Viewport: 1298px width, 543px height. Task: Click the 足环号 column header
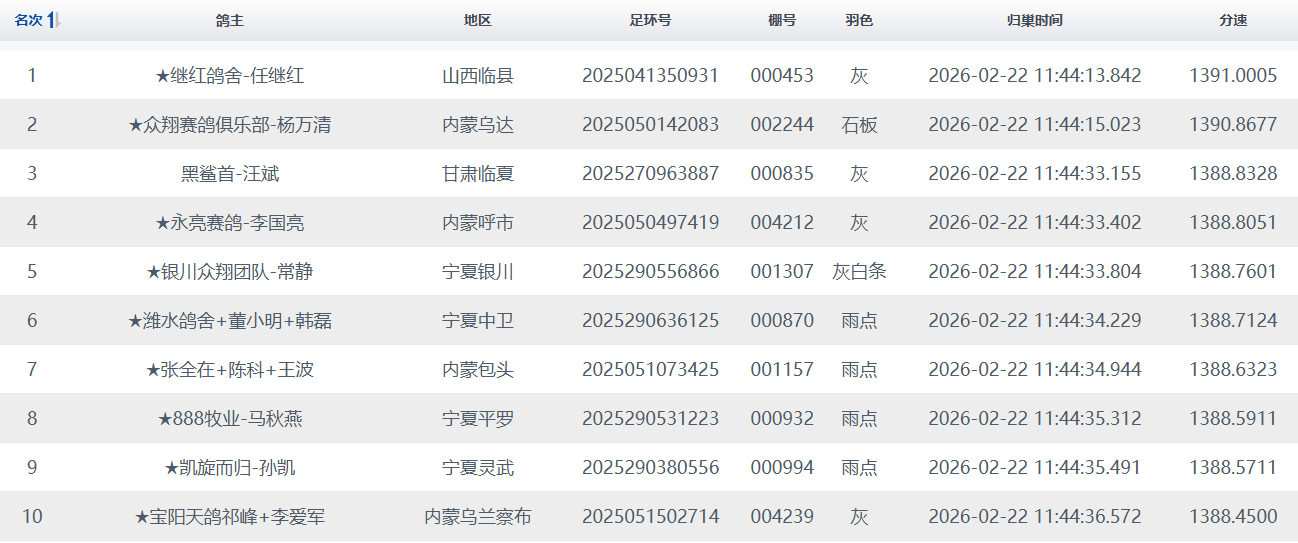650,21
